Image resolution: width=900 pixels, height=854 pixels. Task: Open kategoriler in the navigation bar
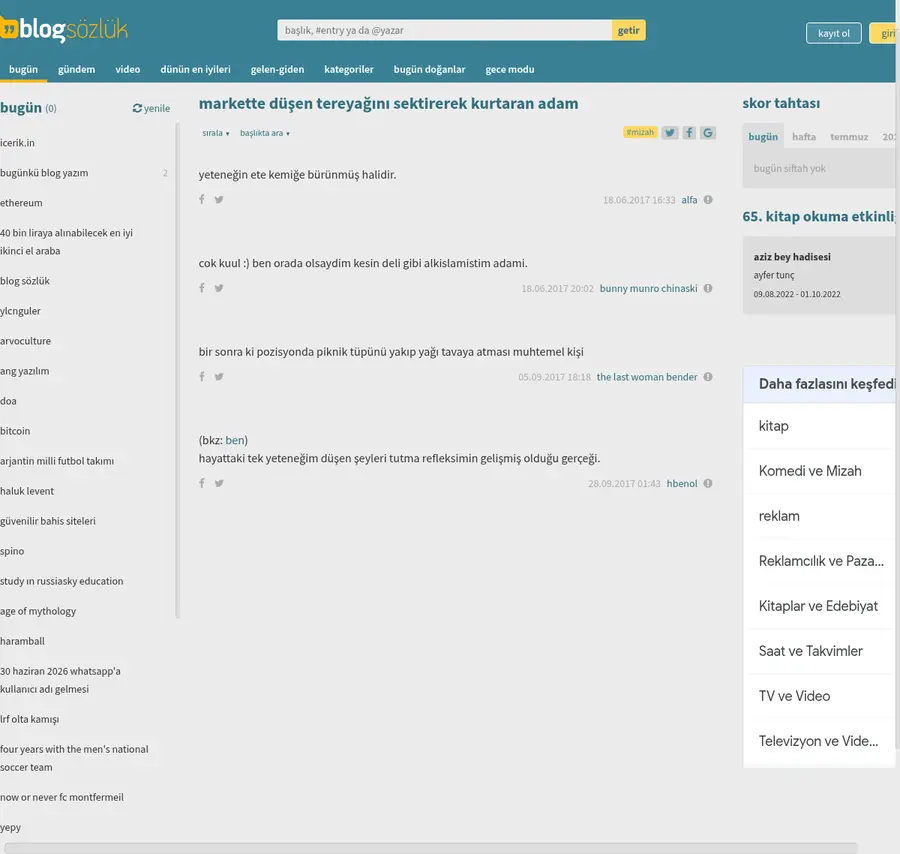point(348,69)
